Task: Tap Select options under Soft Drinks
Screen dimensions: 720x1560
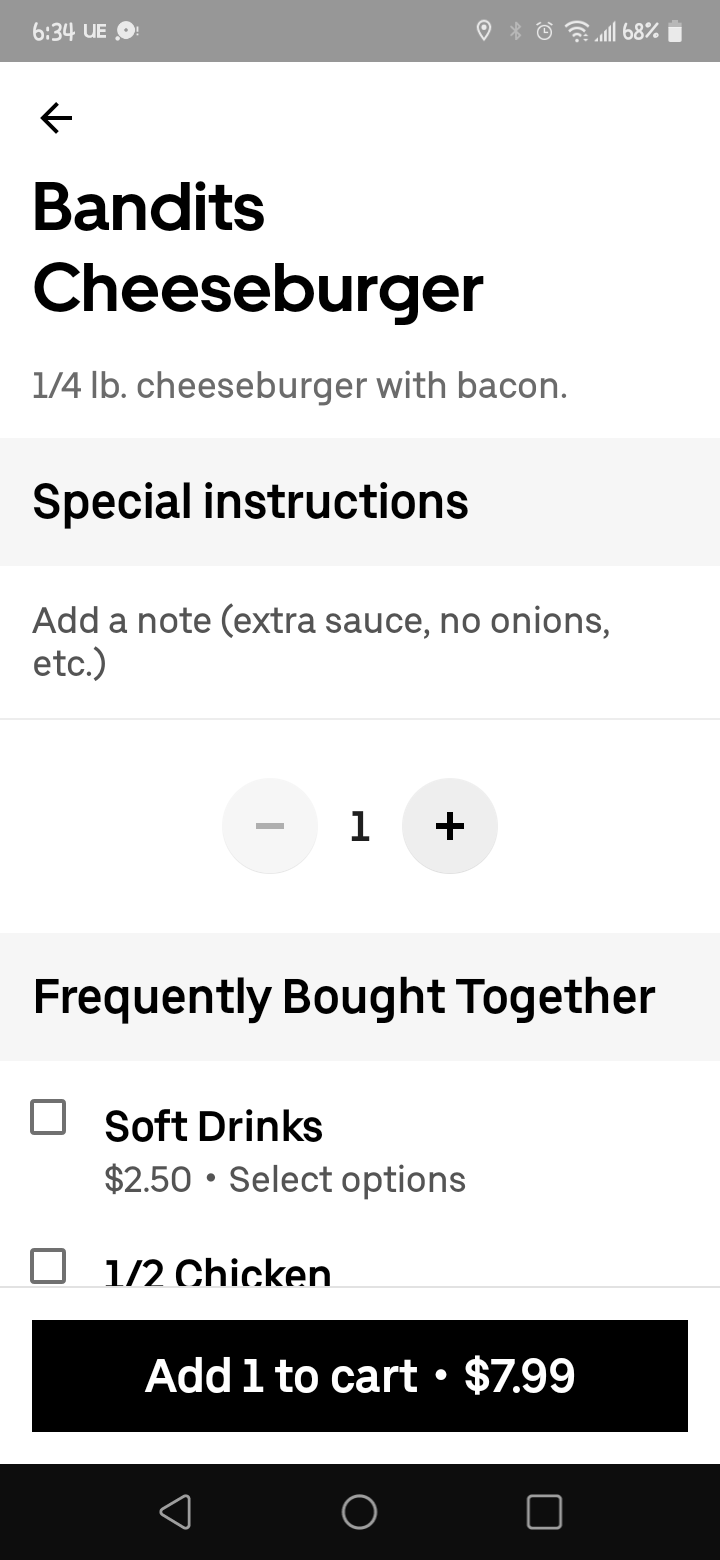Action: (347, 1180)
